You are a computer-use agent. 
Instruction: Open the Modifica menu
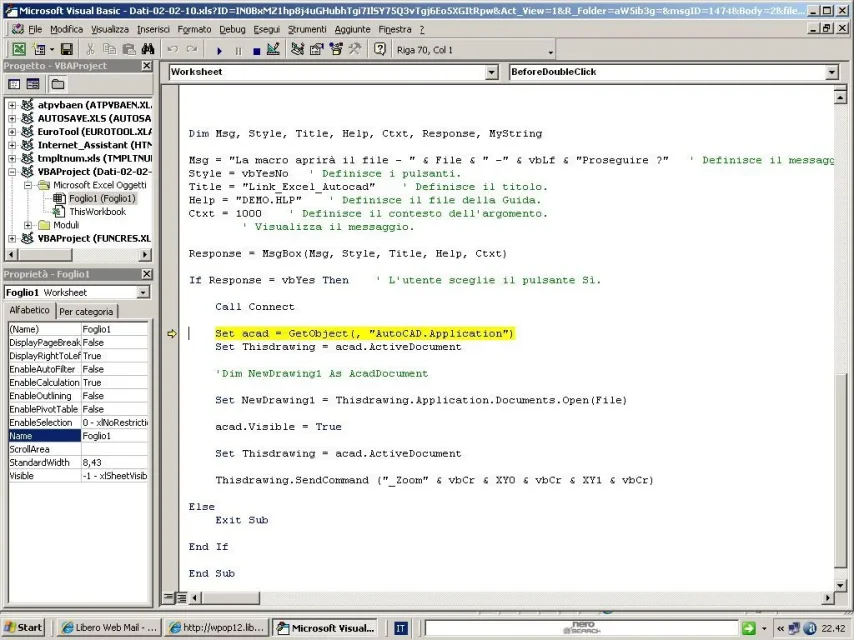coord(66,29)
